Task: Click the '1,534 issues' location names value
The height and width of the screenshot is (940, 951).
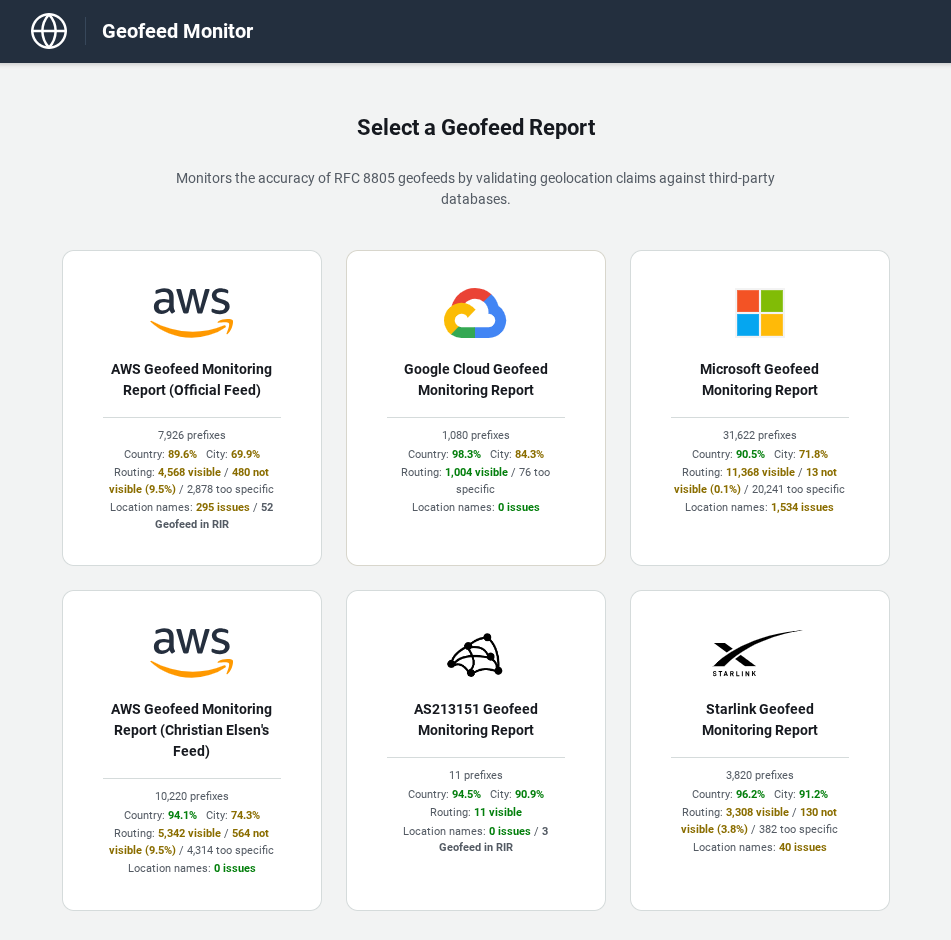Action: pyautogui.click(x=802, y=508)
